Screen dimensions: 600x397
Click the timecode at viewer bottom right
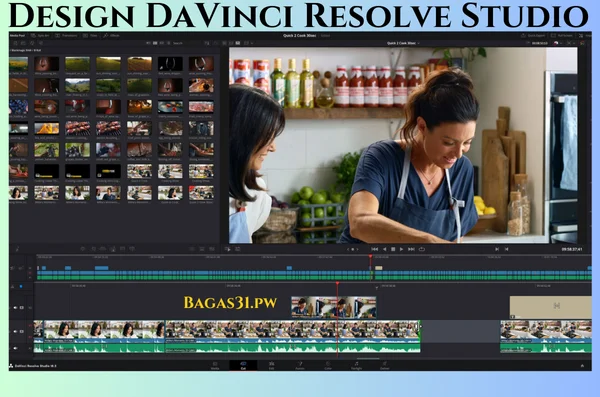572,249
